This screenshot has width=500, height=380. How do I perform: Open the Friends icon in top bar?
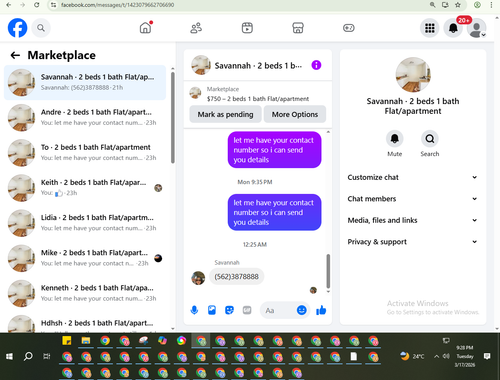tap(196, 28)
